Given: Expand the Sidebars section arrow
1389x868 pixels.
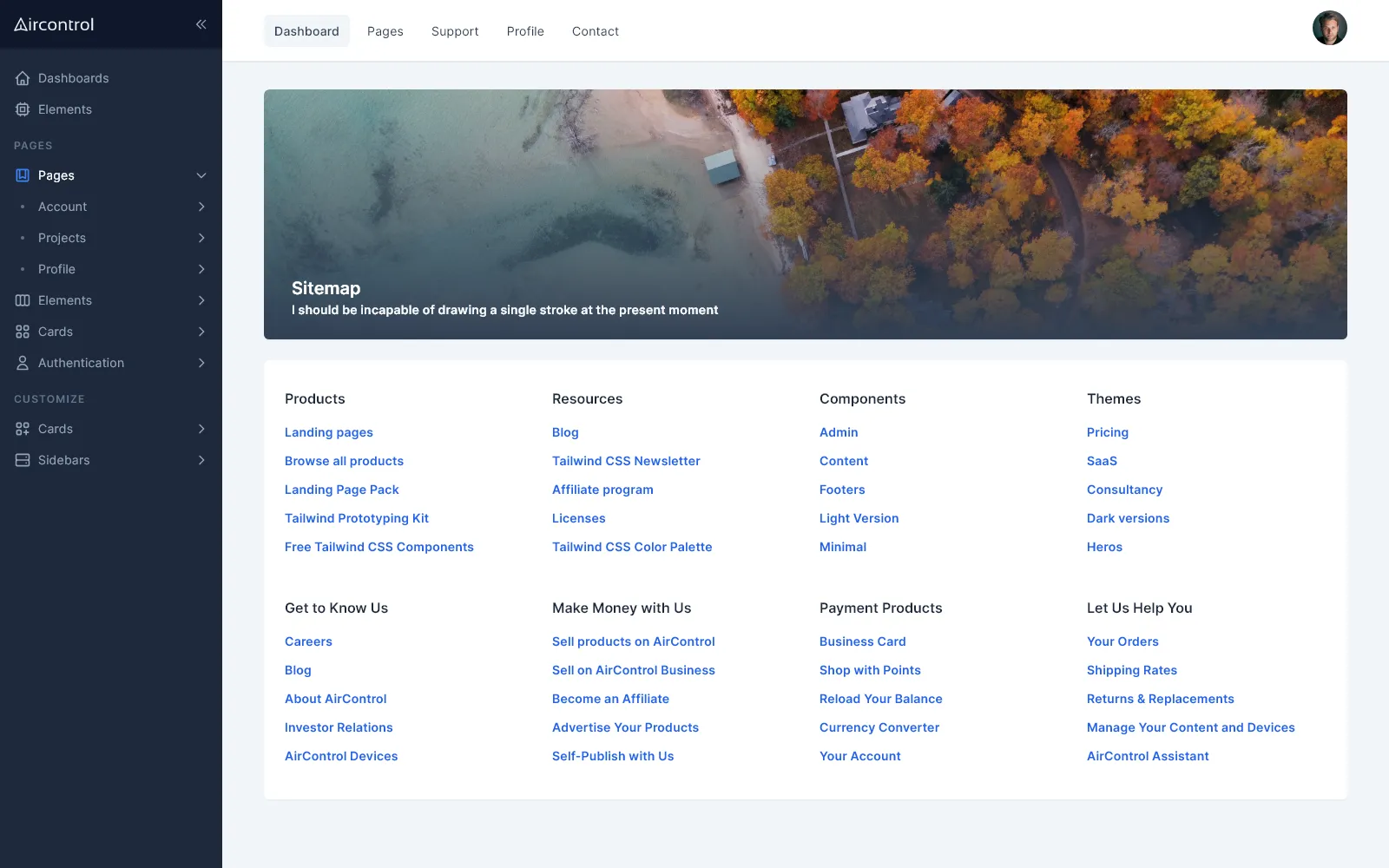Looking at the screenshot, I should (201, 460).
